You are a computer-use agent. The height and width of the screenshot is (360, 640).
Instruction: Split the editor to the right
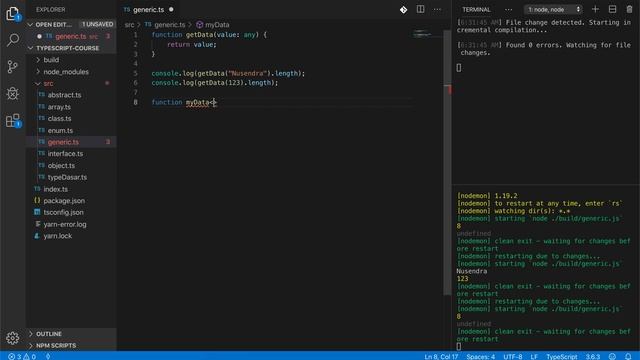[420, 9]
